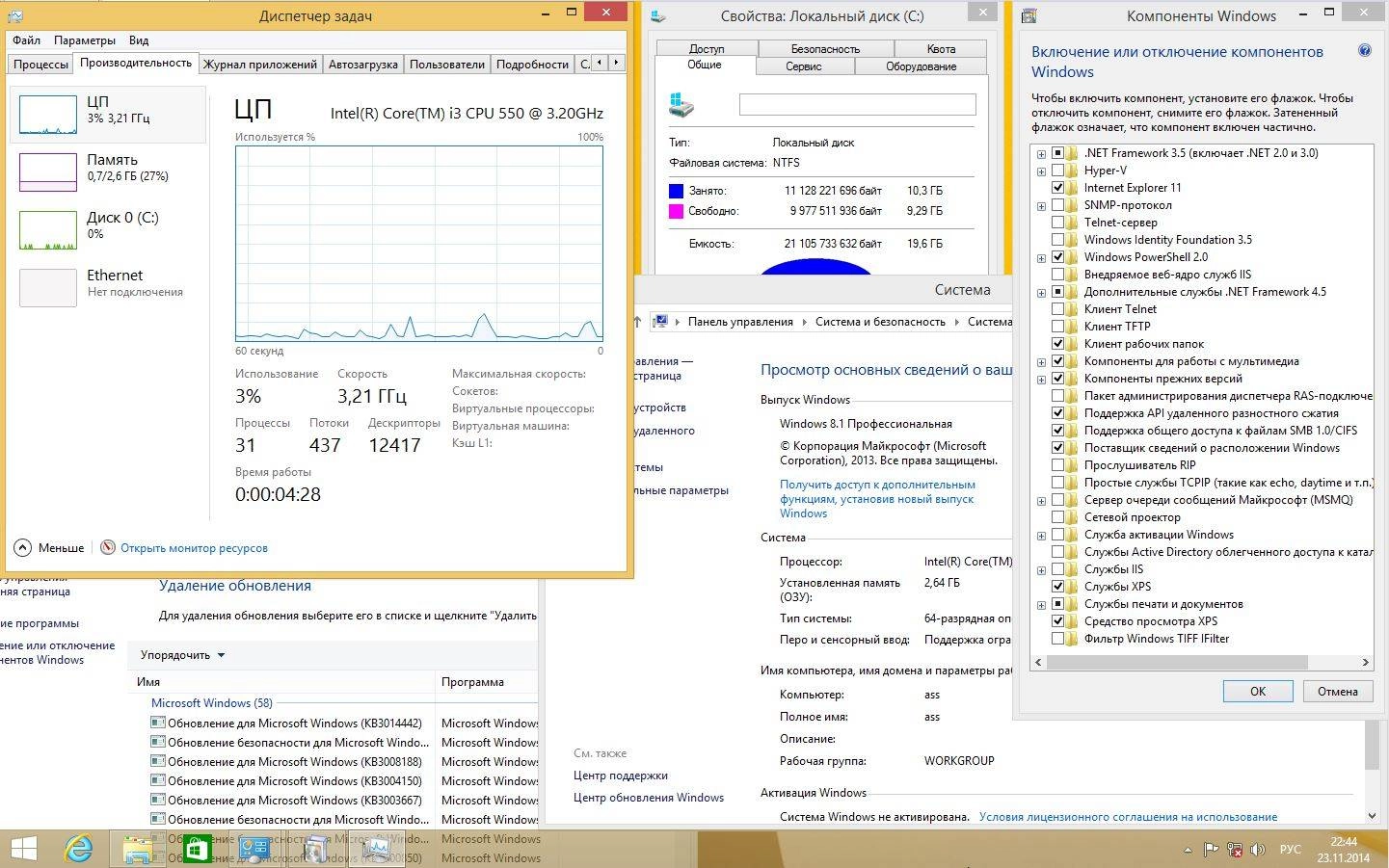Click the update icon for KB3014442

(x=158, y=723)
